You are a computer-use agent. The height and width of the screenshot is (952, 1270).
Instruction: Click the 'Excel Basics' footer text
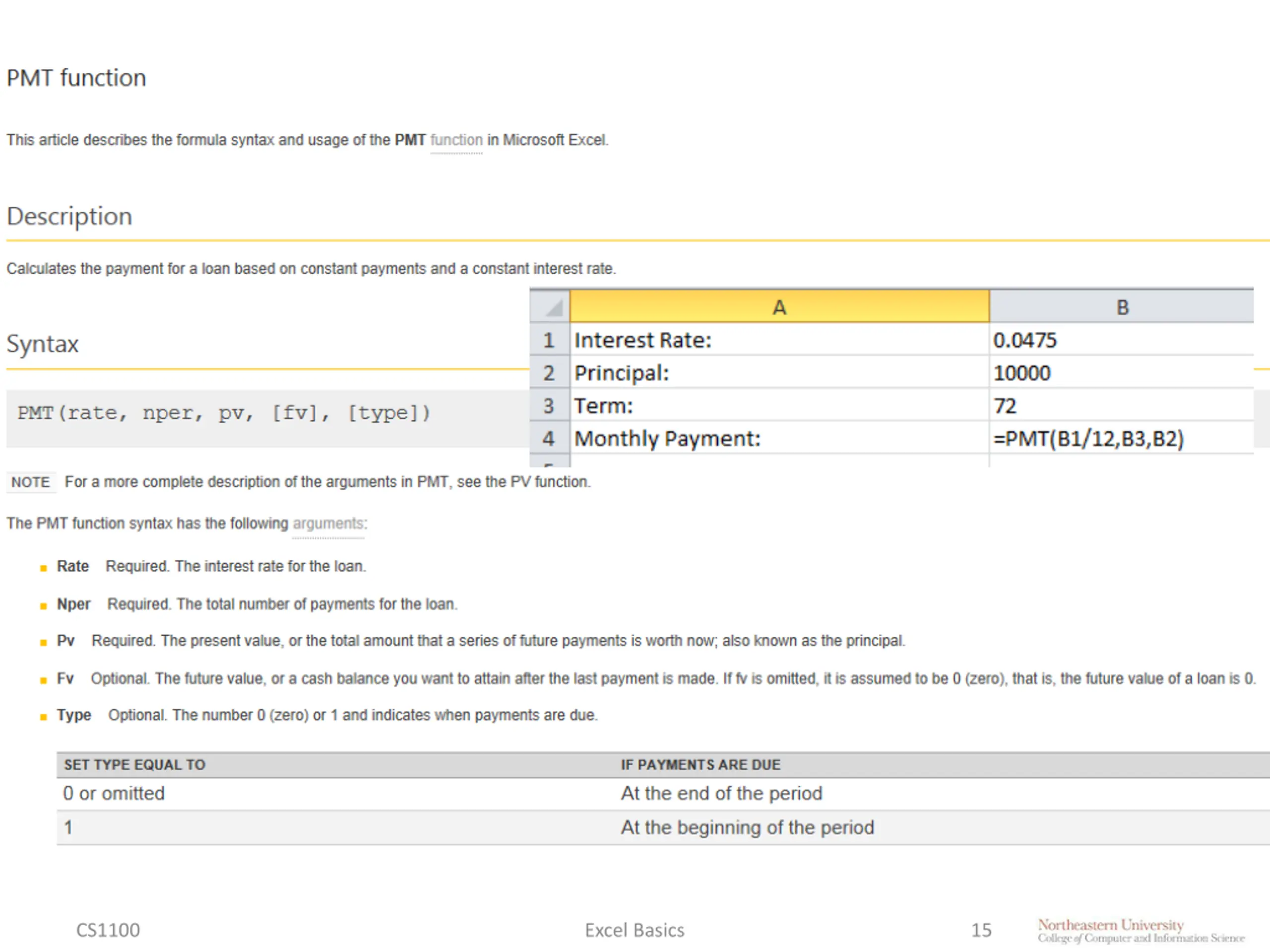click(635, 930)
